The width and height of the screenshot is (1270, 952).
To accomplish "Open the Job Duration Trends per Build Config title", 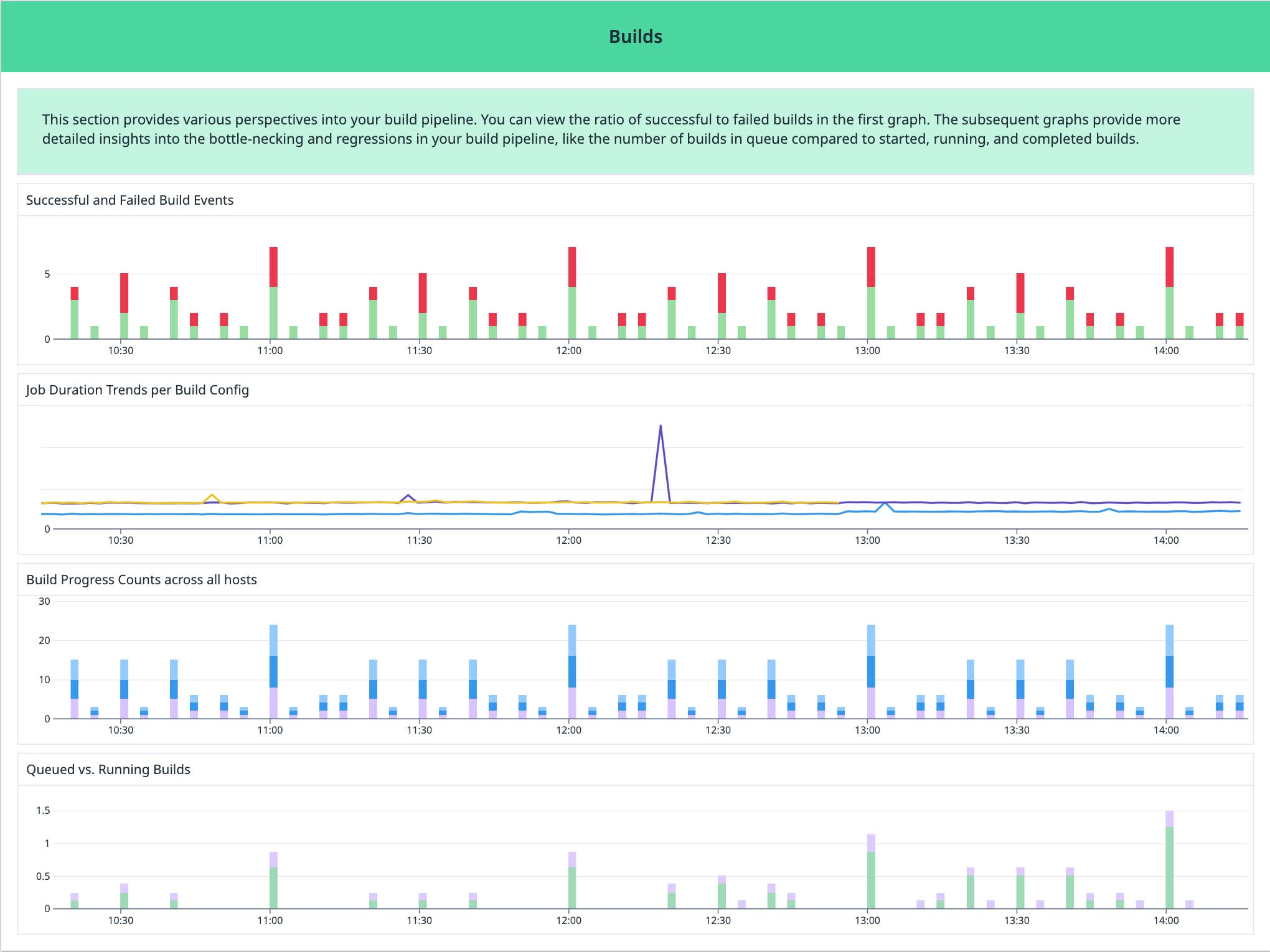I will [136, 390].
